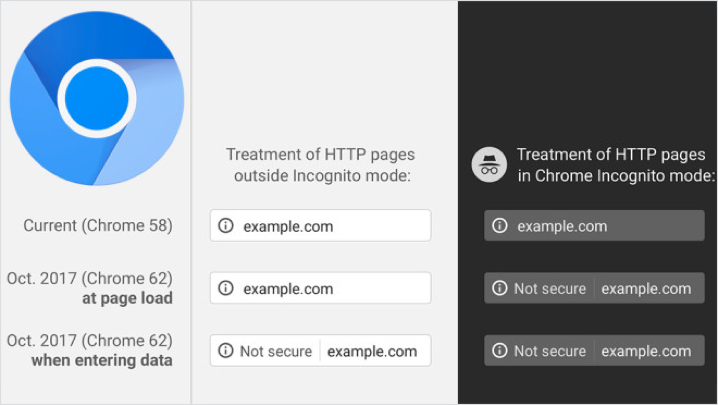This screenshot has height=405, width=718.
Task: Click info icon in dark Chrome 58 address bar
Action: [x=500, y=226]
